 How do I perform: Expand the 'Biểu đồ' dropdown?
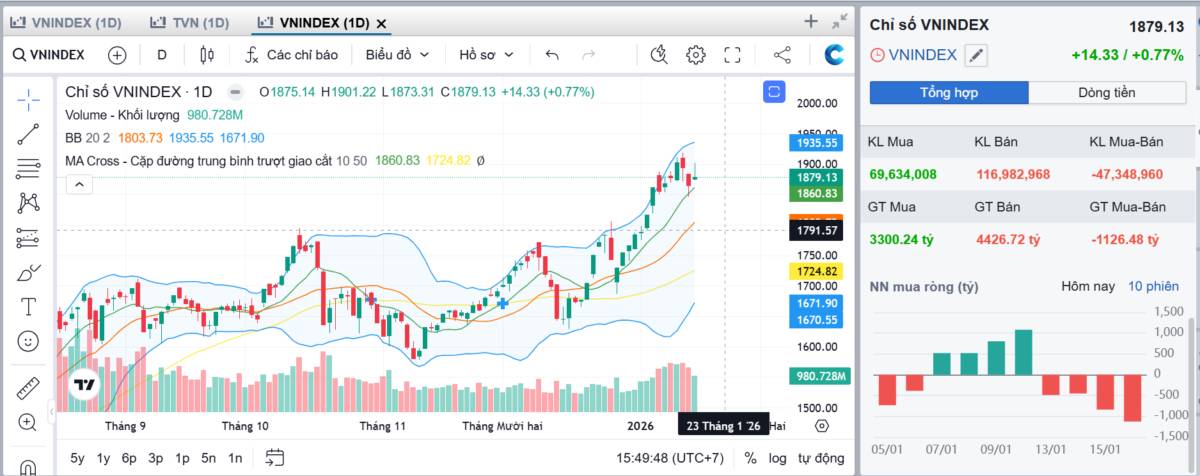[397, 55]
